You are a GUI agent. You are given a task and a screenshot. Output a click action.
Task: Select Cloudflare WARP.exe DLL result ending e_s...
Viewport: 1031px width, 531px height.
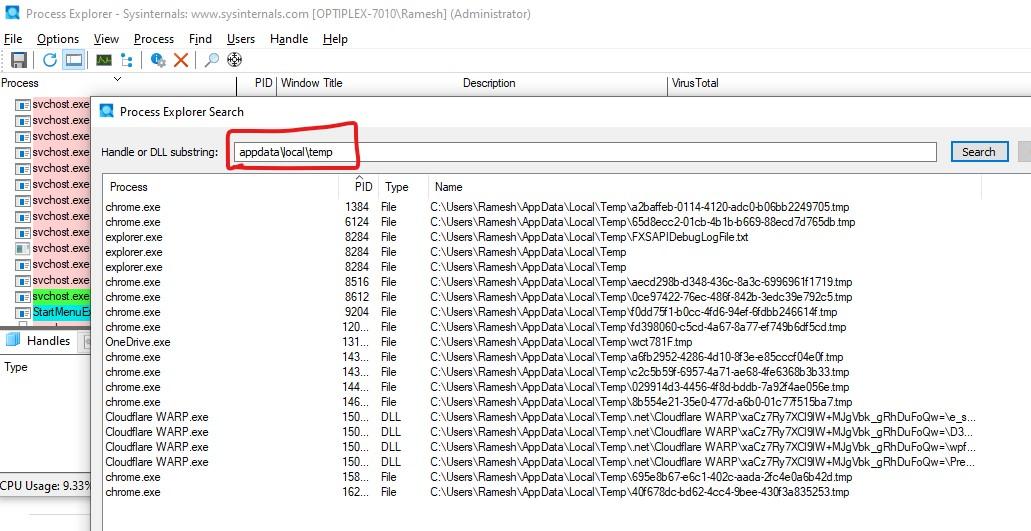pos(542,417)
